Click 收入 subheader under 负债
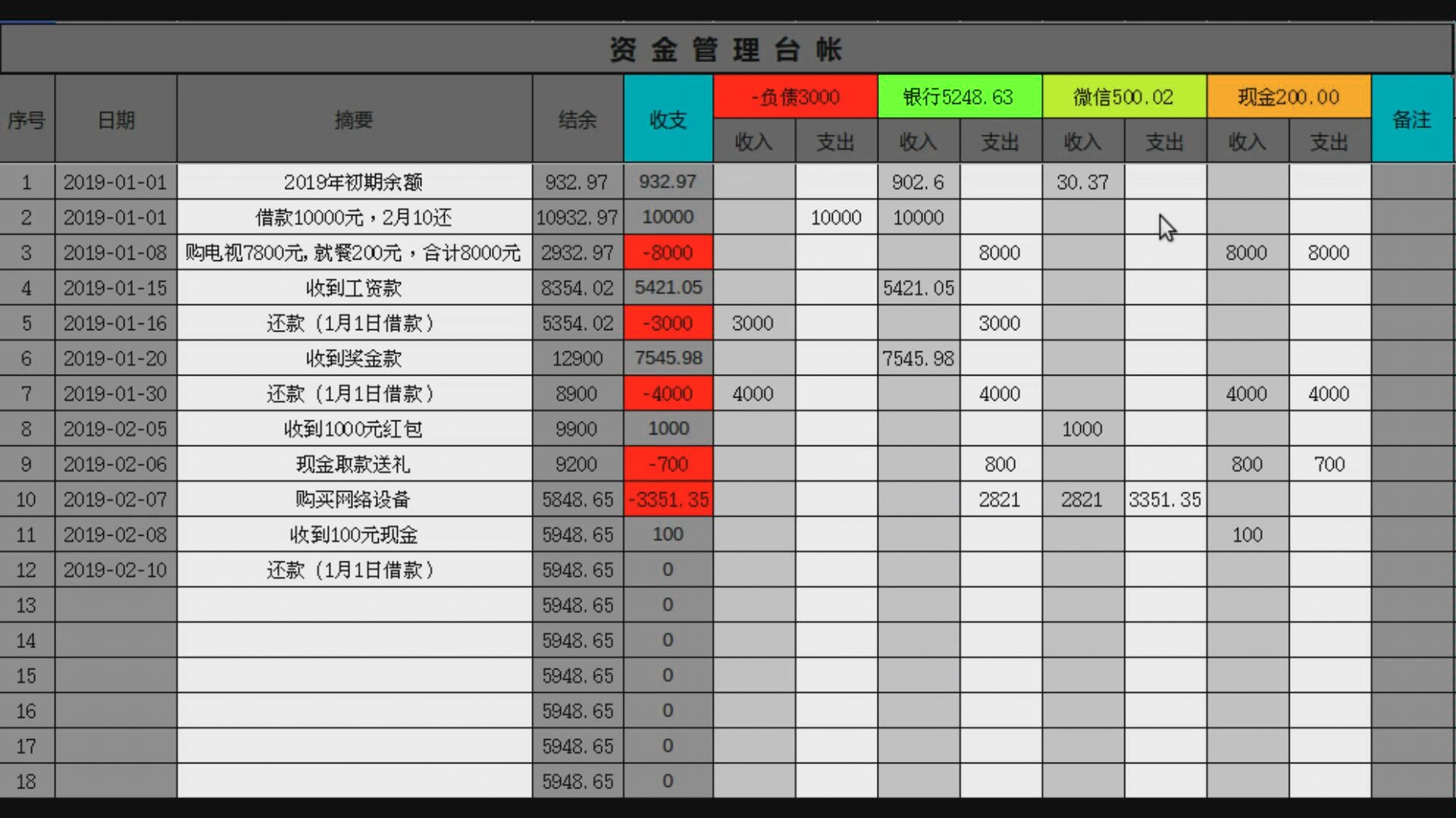Screen dimensions: 1456x818 click(754, 141)
